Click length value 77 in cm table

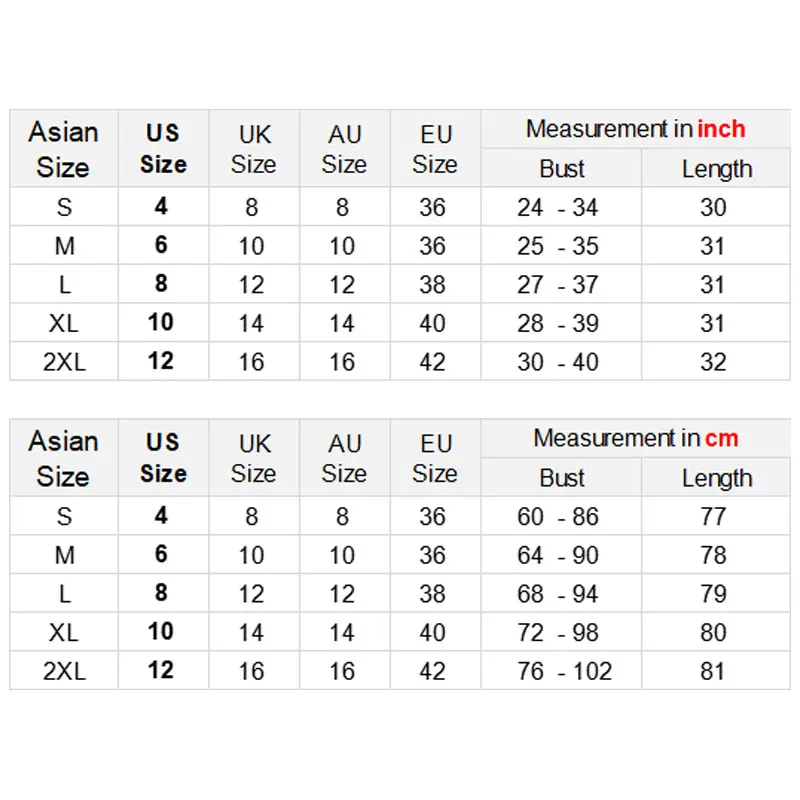point(713,517)
